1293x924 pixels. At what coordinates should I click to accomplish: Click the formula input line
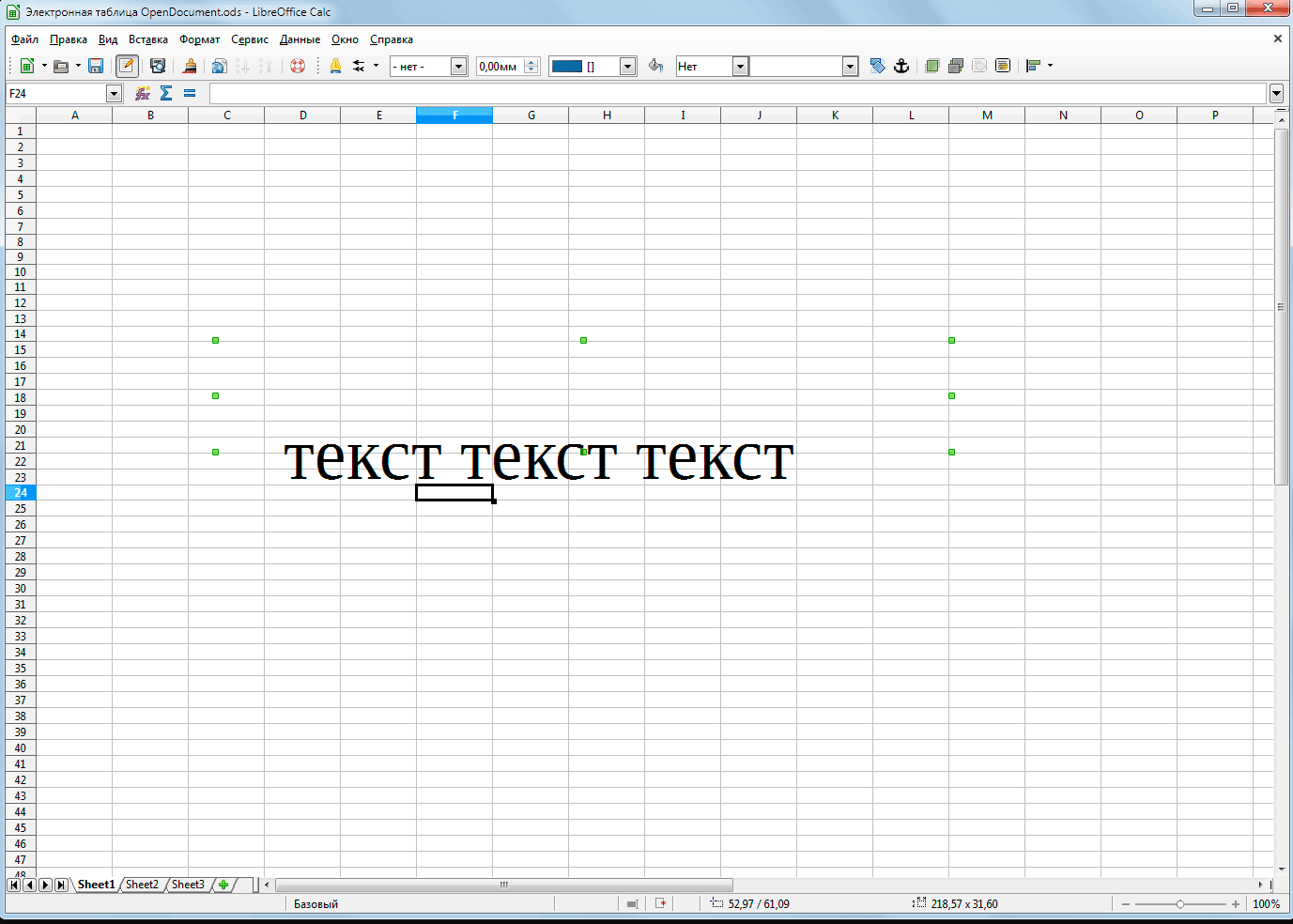pyautogui.click(x=738, y=93)
